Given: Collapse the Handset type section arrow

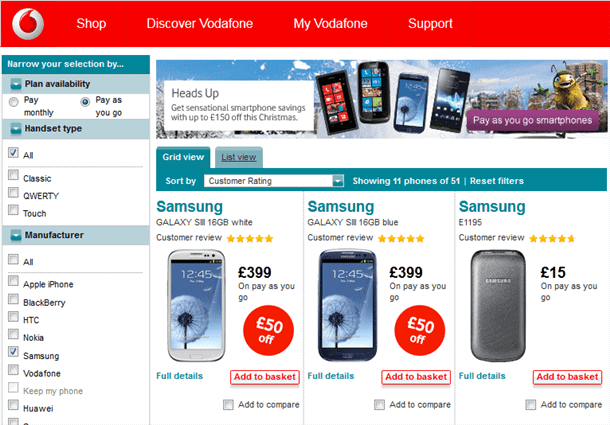Looking at the screenshot, I should pos(16,129).
